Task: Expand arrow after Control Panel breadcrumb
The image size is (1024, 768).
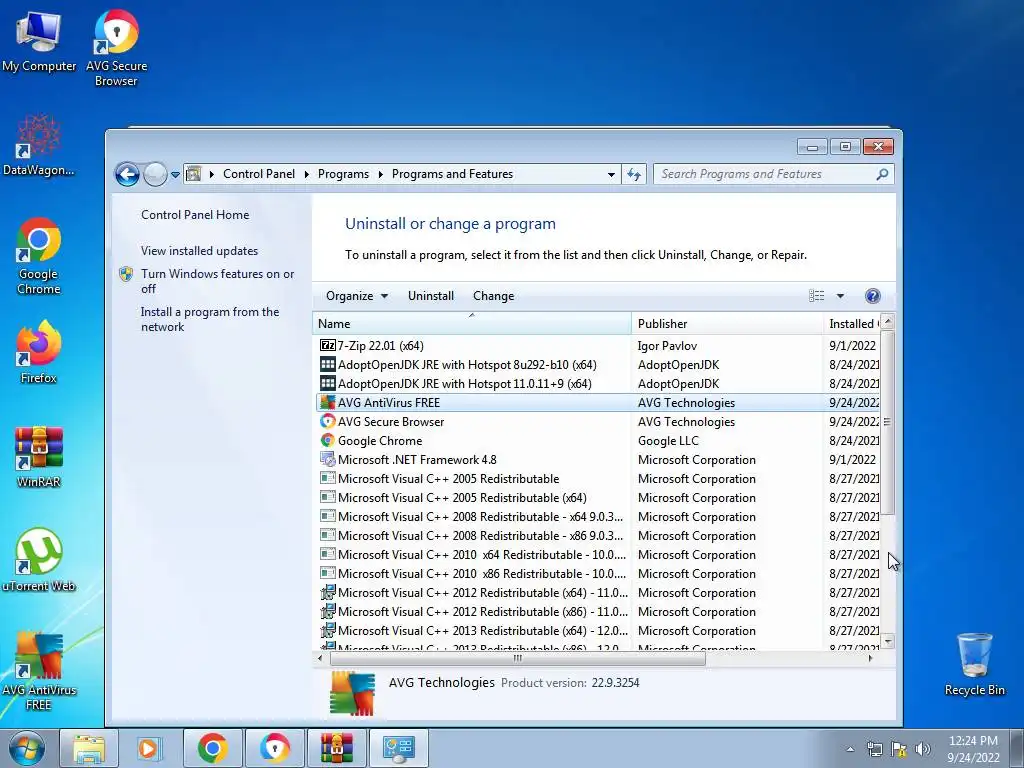Action: click(x=306, y=174)
